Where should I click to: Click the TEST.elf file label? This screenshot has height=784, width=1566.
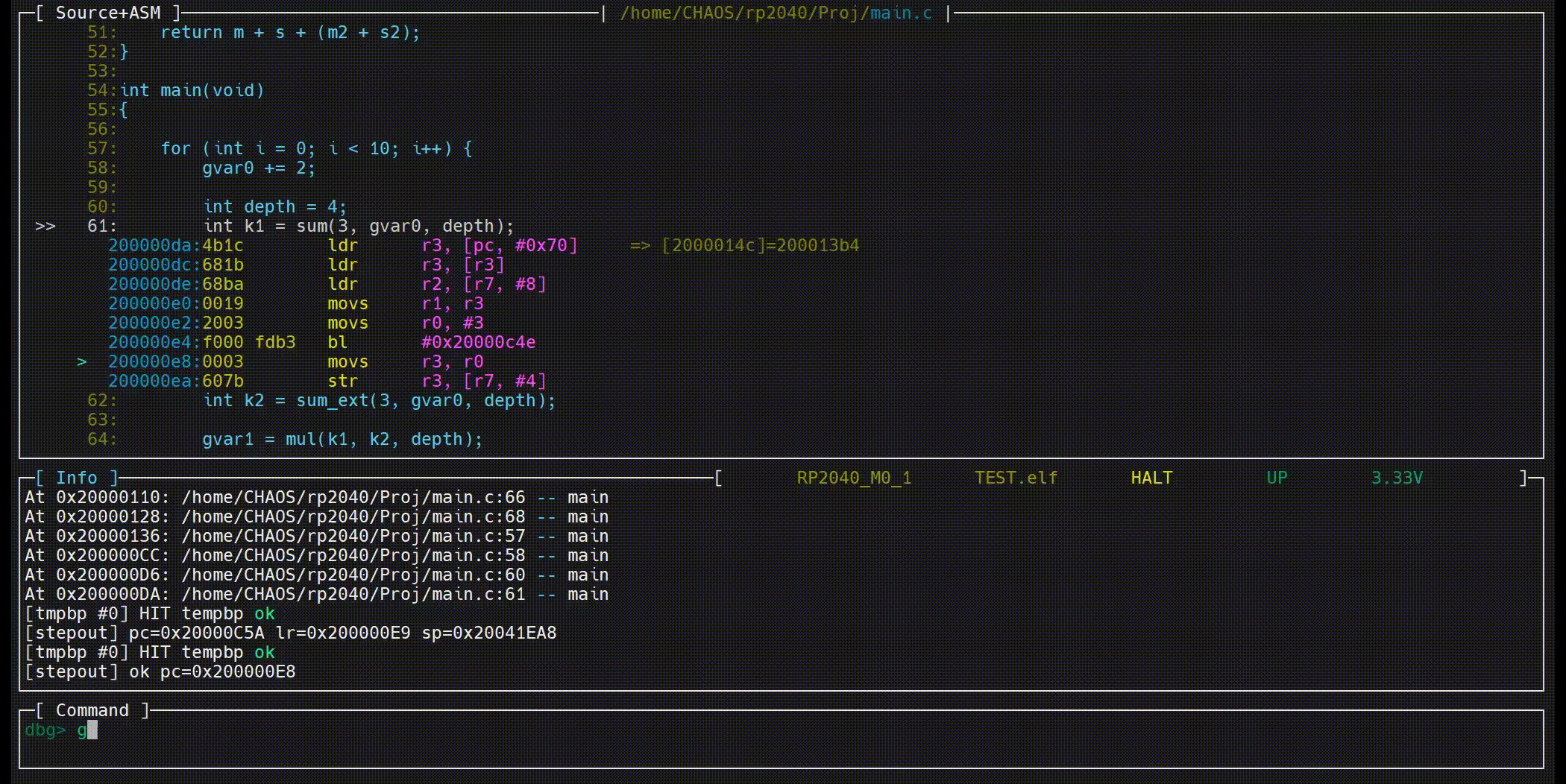pyautogui.click(x=1016, y=478)
